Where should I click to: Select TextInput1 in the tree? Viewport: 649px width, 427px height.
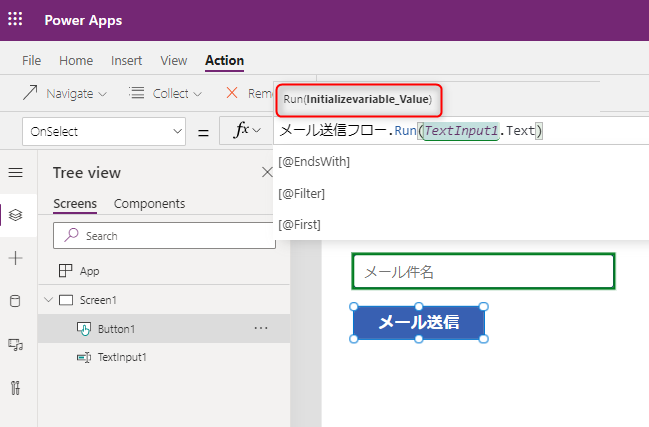(x=122, y=357)
